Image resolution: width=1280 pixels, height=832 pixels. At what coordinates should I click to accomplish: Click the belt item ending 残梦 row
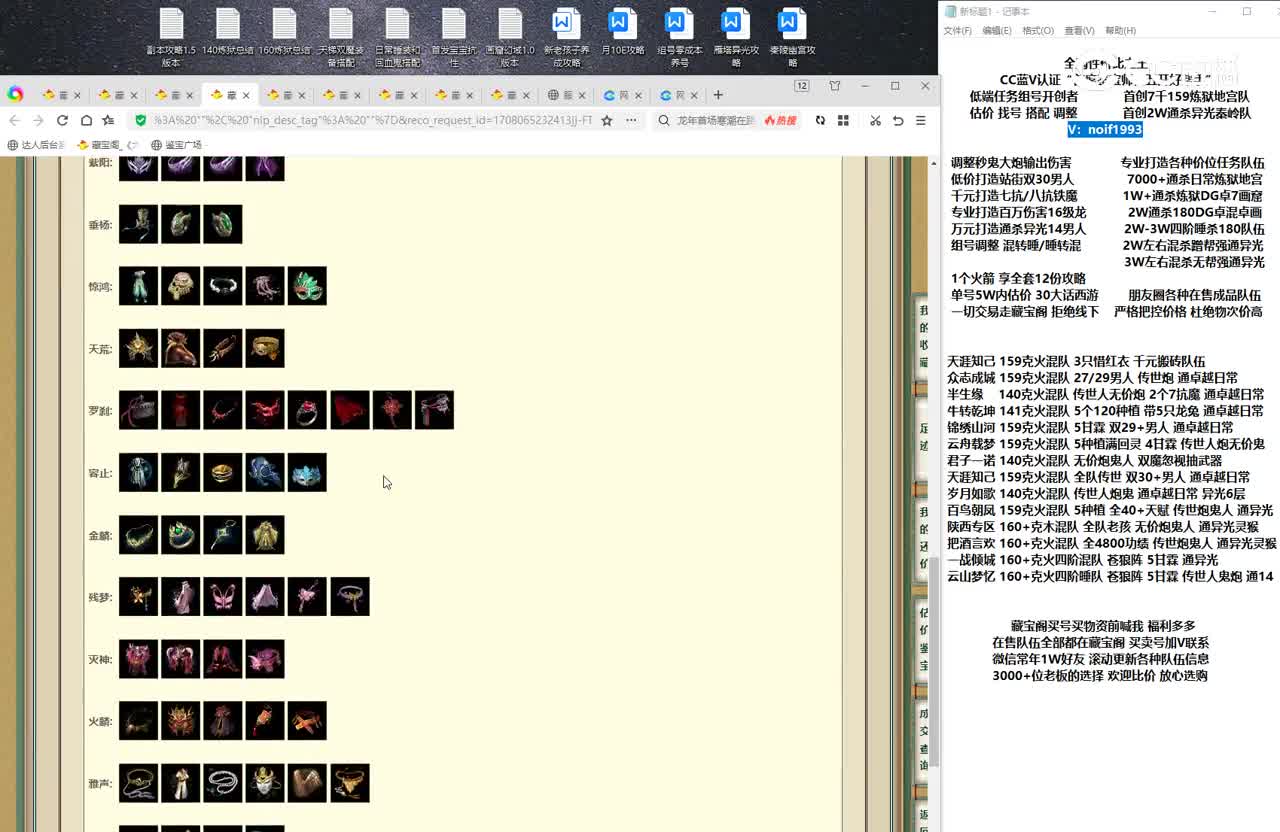point(350,596)
